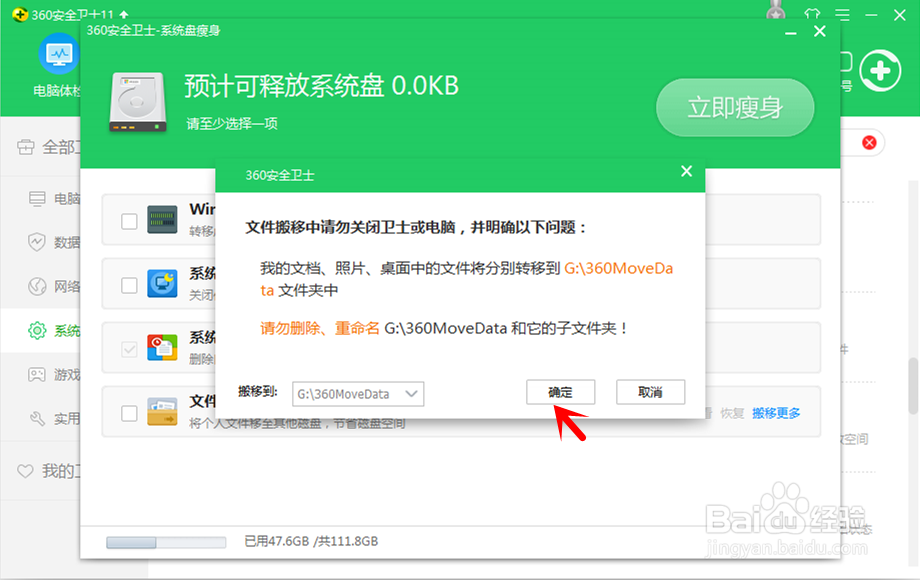Select the 数据 shield sidebar item

pyautogui.click(x=54, y=242)
